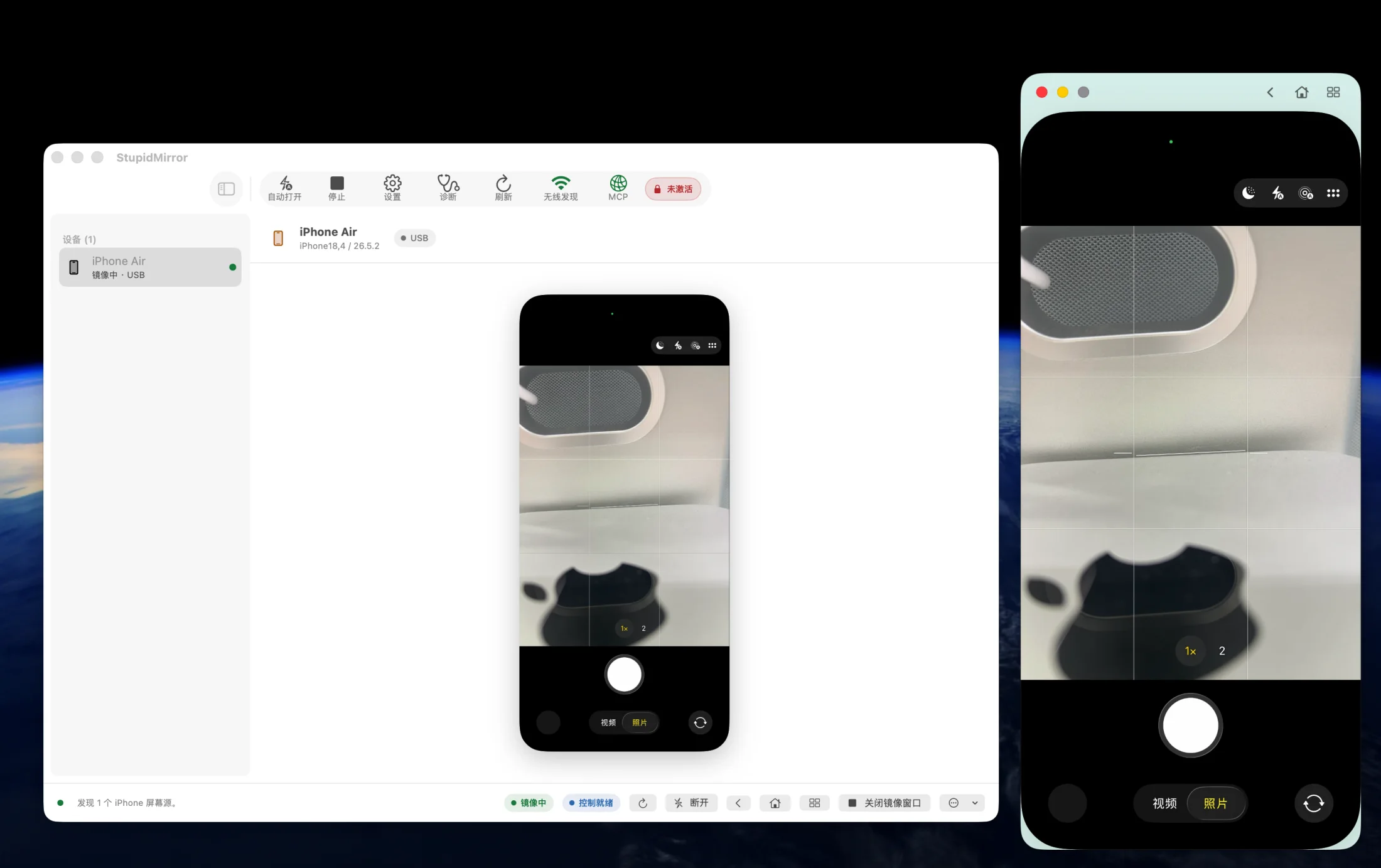Screen dimensions: 1381x868
Task: Open camera controls dots menu in mirror window
Action: click(x=1333, y=193)
